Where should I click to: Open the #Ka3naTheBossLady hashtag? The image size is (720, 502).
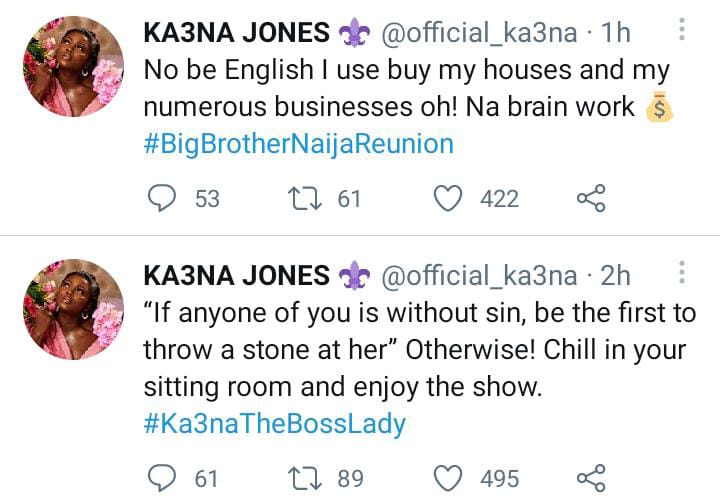pos(275,424)
